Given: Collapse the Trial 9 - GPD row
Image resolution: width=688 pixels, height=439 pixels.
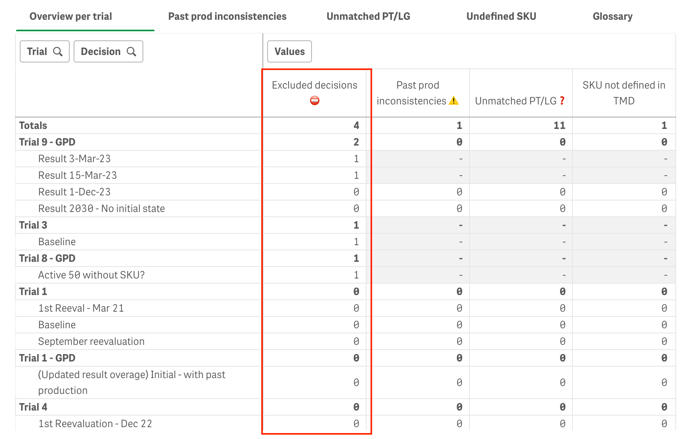Looking at the screenshot, I should [47, 142].
